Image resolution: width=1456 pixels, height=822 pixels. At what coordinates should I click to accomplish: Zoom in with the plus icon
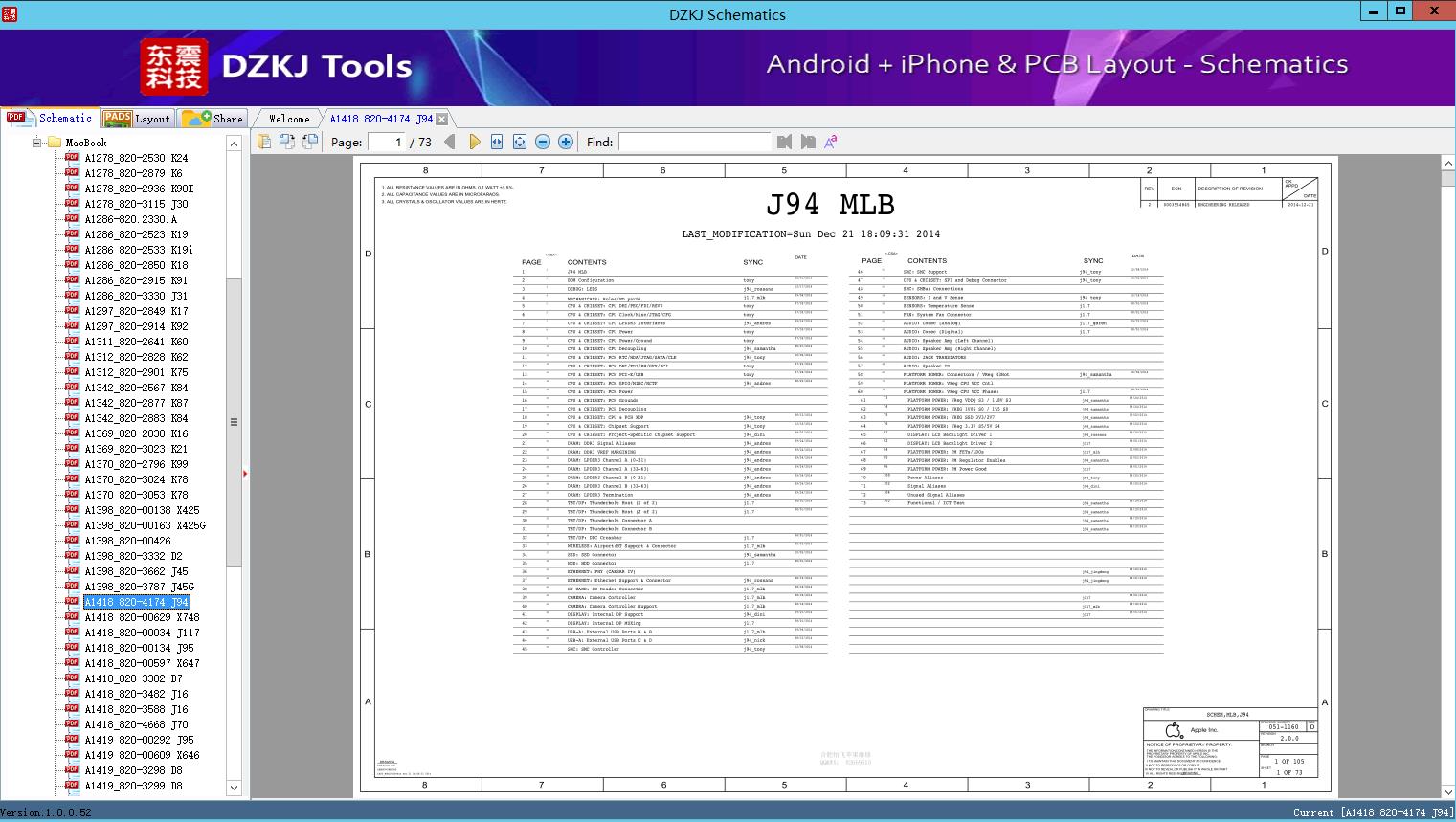(x=566, y=142)
